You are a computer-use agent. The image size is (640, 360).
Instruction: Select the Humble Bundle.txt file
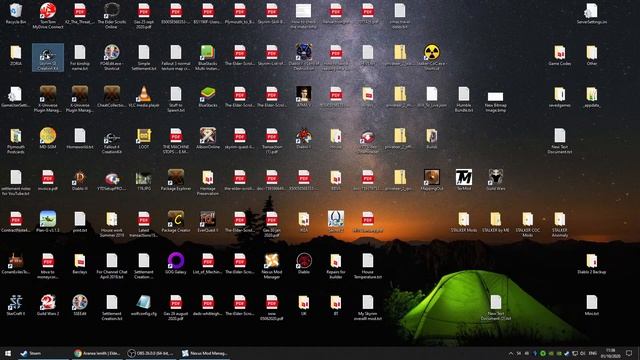[x=464, y=100]
